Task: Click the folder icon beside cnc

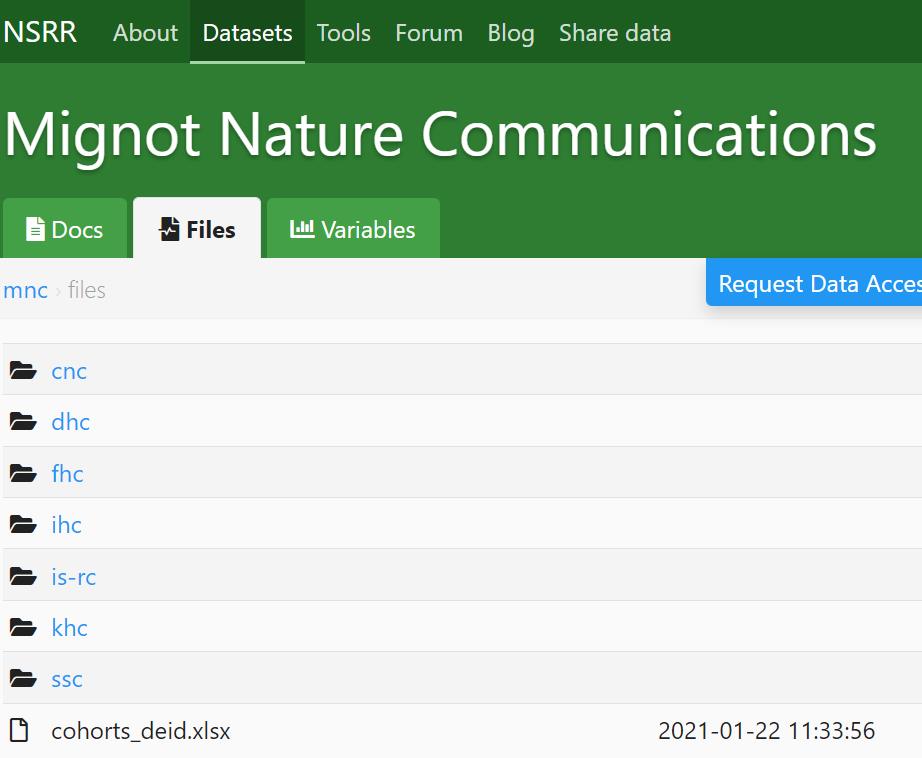Action: click(23, 371)
